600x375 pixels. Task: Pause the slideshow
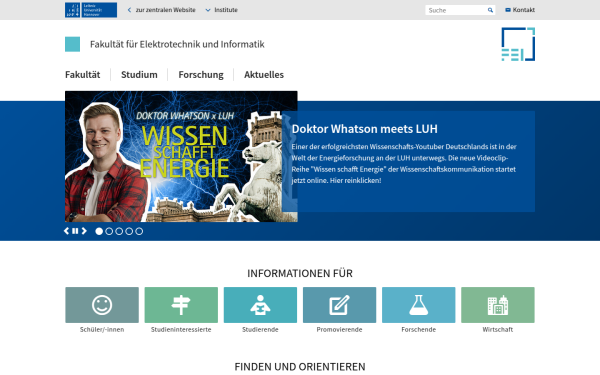click(x=75, y=231)
